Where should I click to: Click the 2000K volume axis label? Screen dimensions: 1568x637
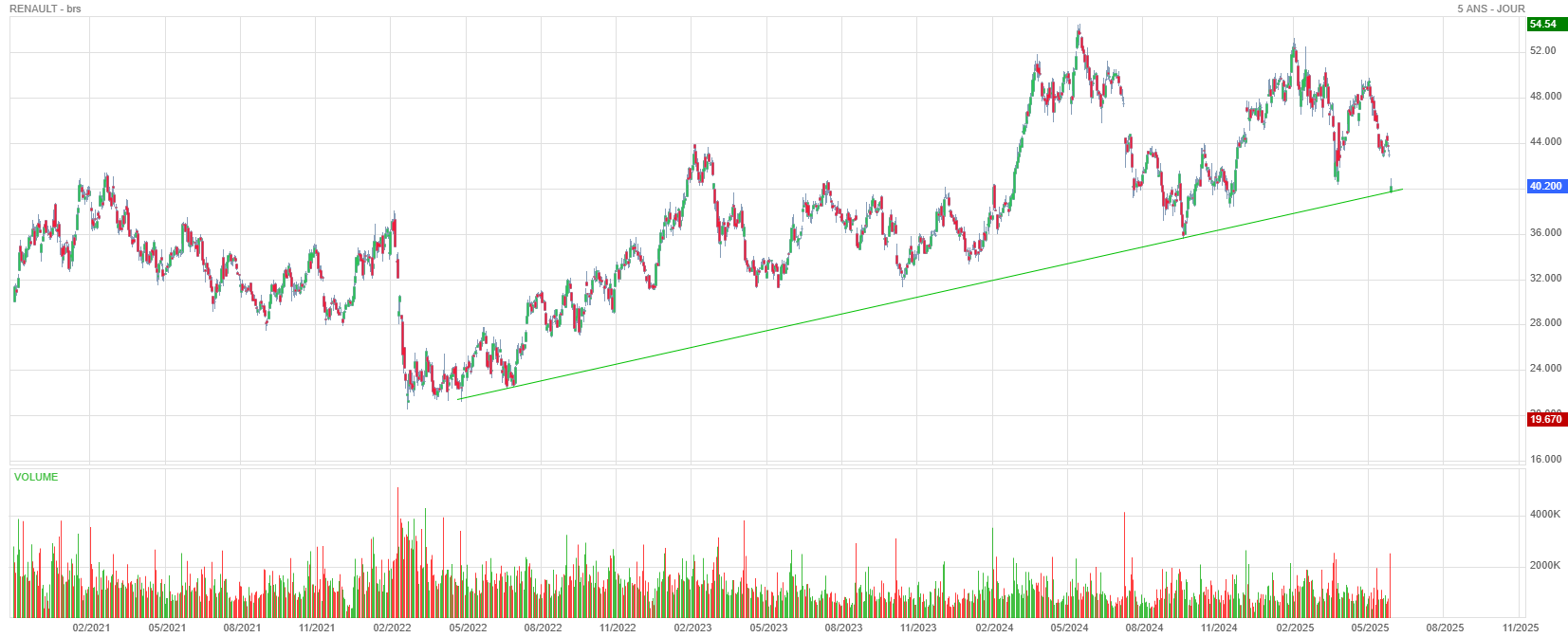1545,566
